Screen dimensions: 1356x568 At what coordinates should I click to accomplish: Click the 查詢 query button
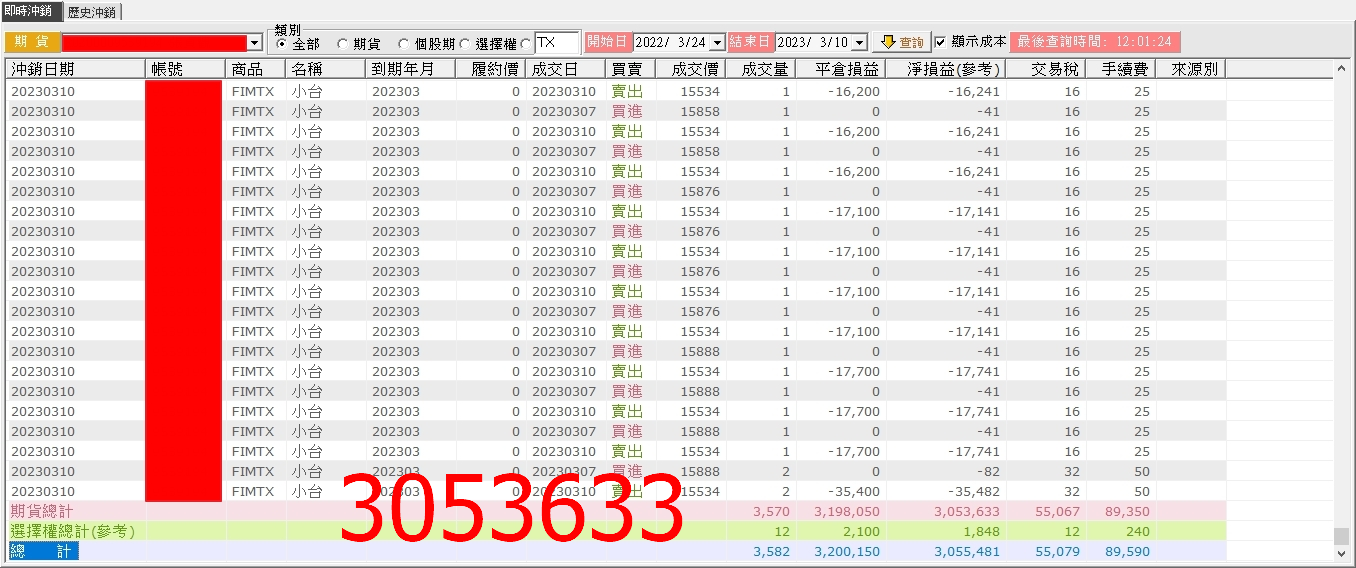[901, 43]
